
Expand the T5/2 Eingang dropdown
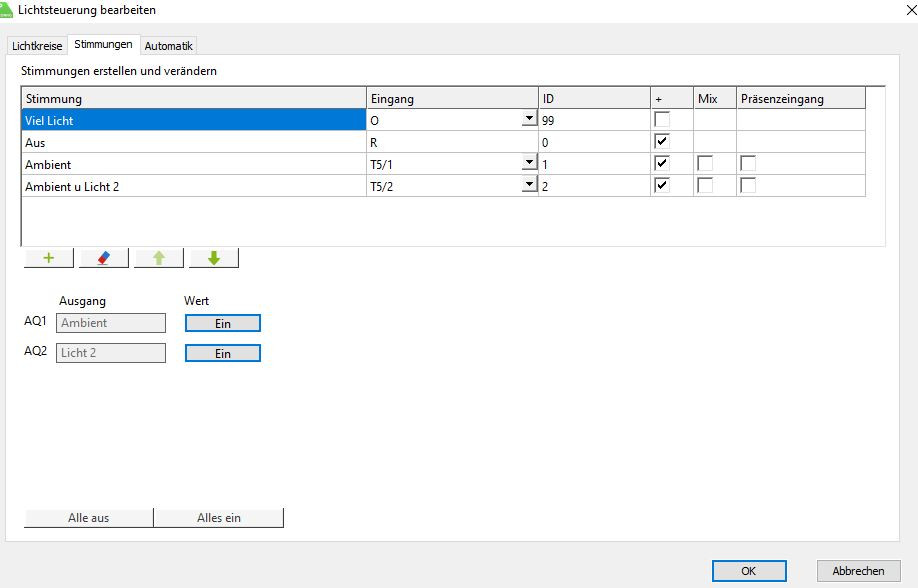pos(528,186)
